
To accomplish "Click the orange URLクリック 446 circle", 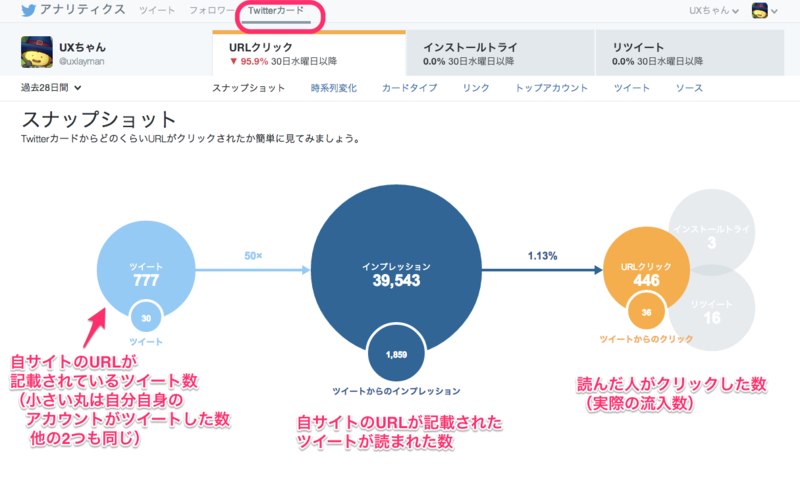I will (646, 268).
